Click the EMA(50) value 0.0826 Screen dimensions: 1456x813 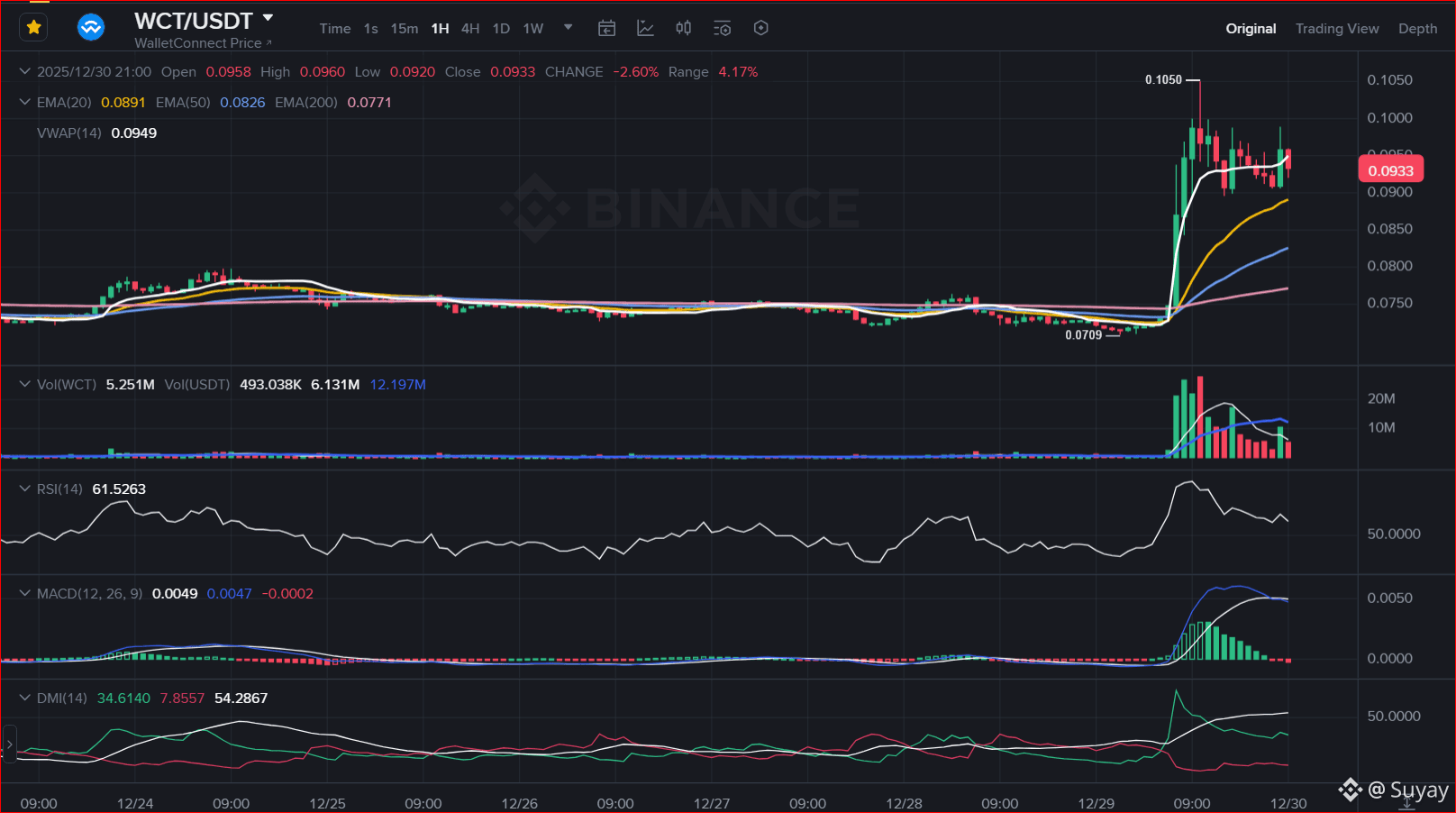click(x=242, y=102)
